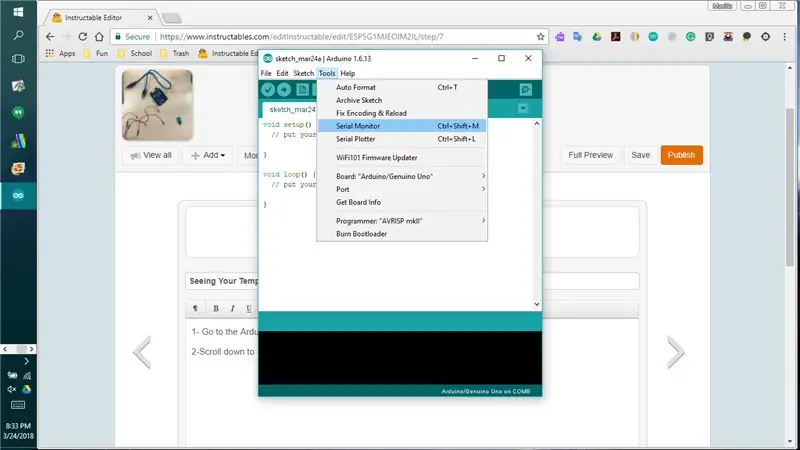Open the Edit menu in Arduino
Viewport: 800px width, 450px height.
pyautogui.click(x=282, y=73)
